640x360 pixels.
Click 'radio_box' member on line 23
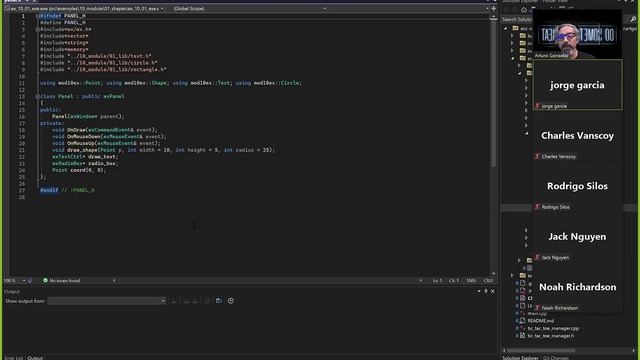pos(102,163)
